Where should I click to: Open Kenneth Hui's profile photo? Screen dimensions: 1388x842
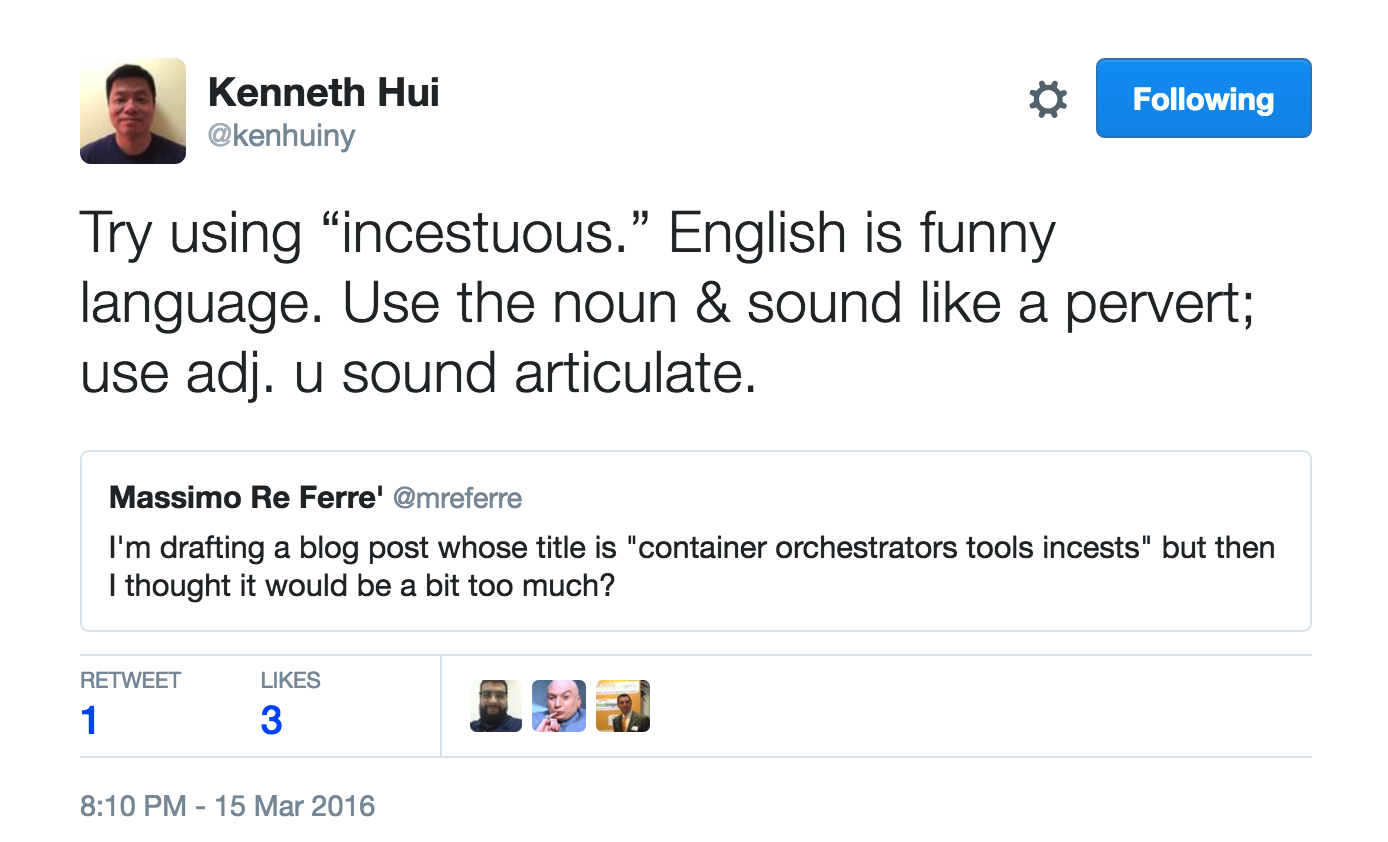pyautogui.click(x=133, y=111)
